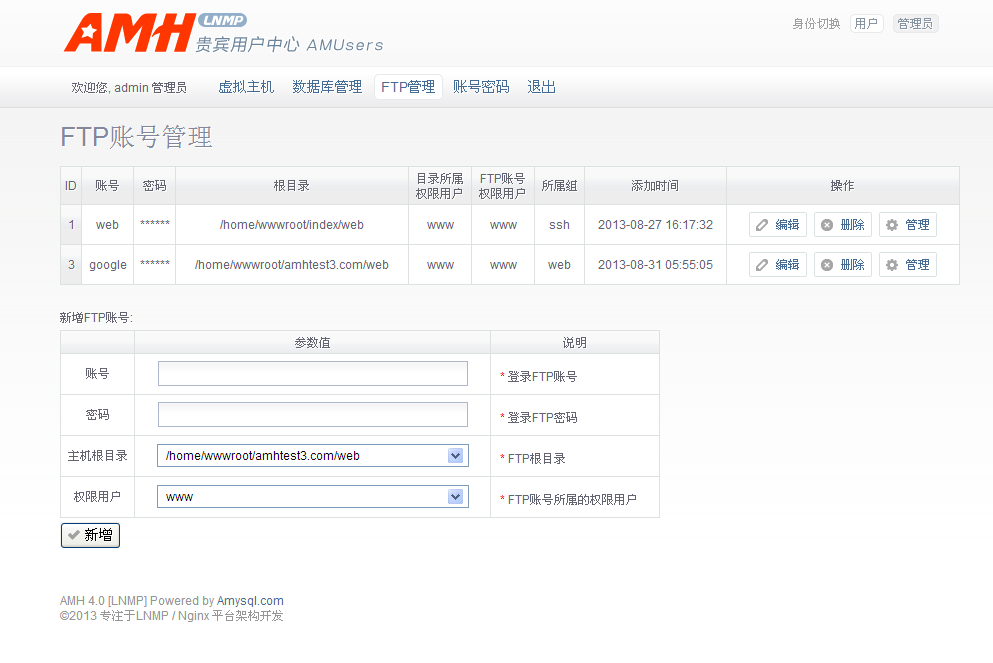Focus the 密码 input field
Image resolution: width=993 pixels, height=663 pixels.
(x=312, y=415)
